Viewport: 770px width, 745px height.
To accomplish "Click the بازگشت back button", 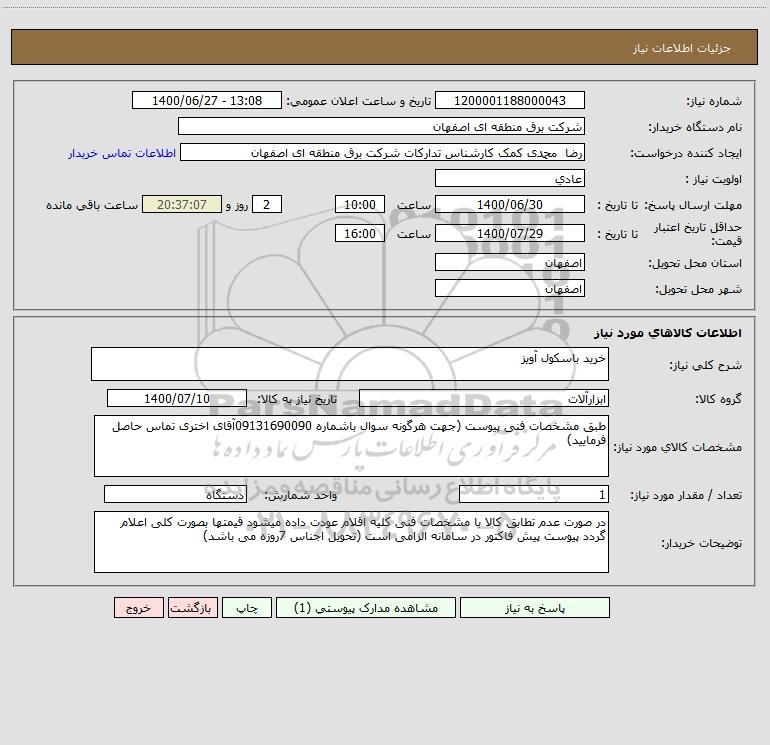I will (192, 607).
